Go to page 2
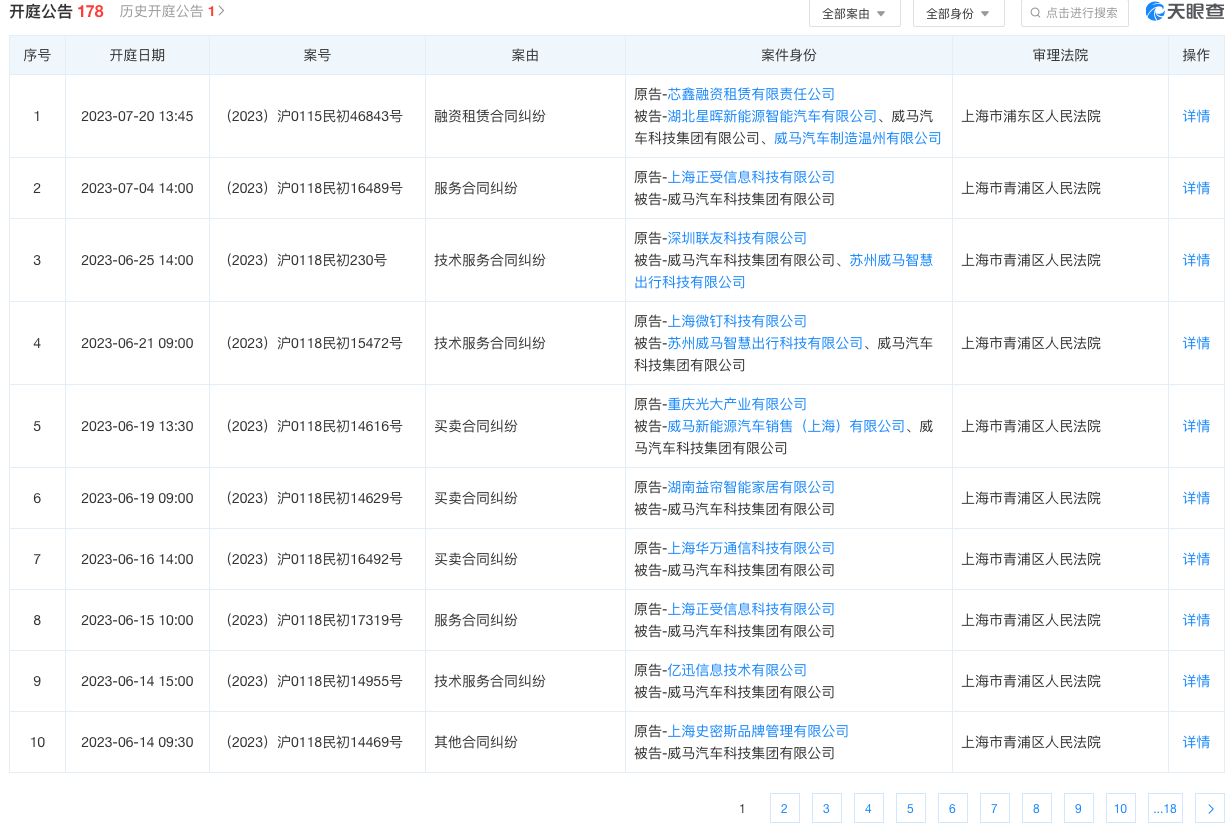 (784, 808)
